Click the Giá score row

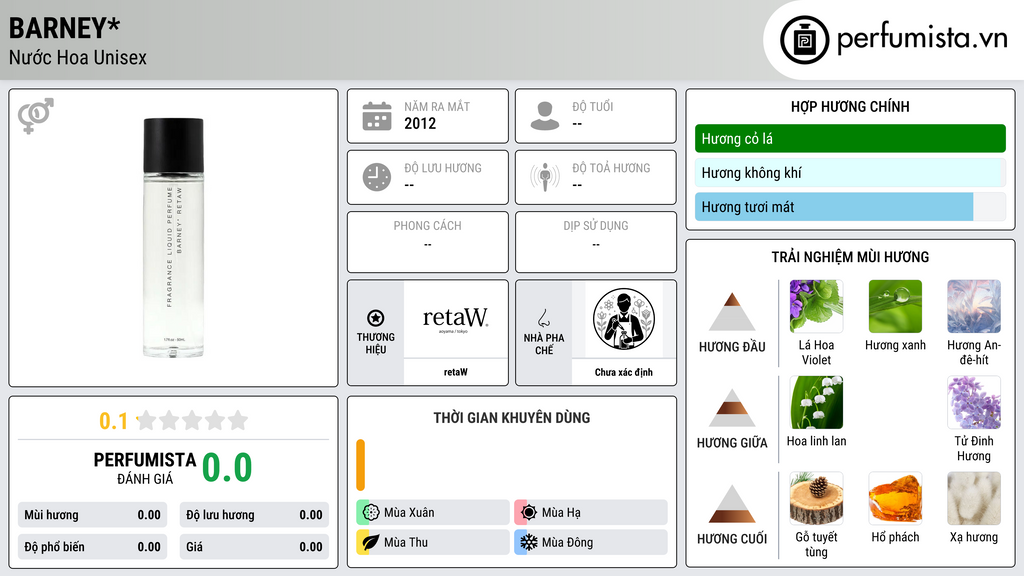[254, 547]
